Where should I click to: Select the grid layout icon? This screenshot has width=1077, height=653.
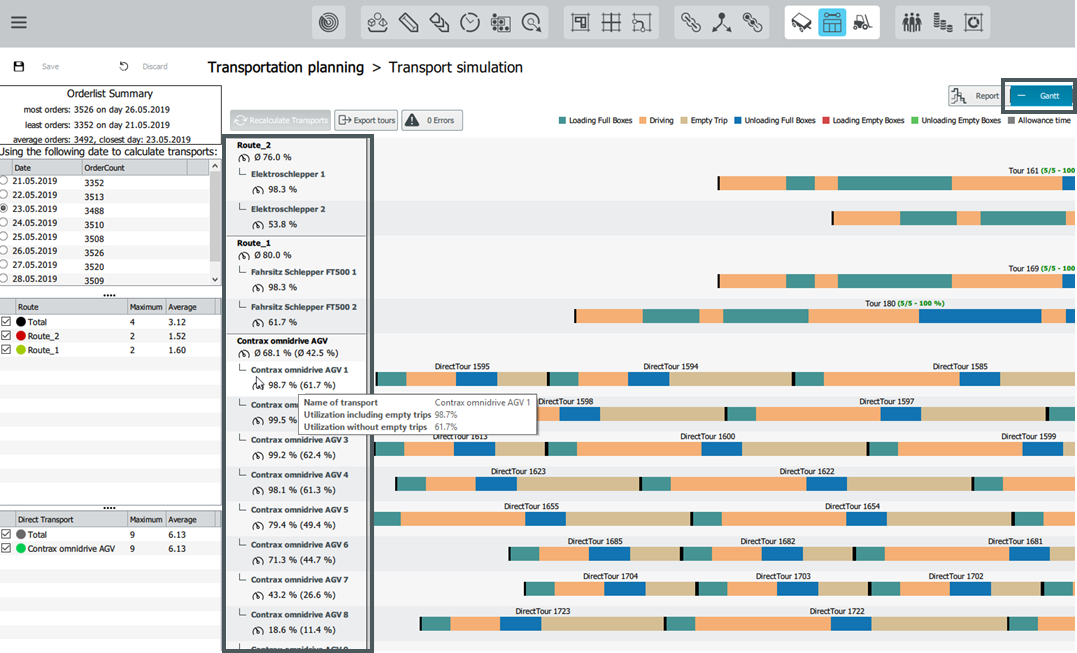click(611, 23)
